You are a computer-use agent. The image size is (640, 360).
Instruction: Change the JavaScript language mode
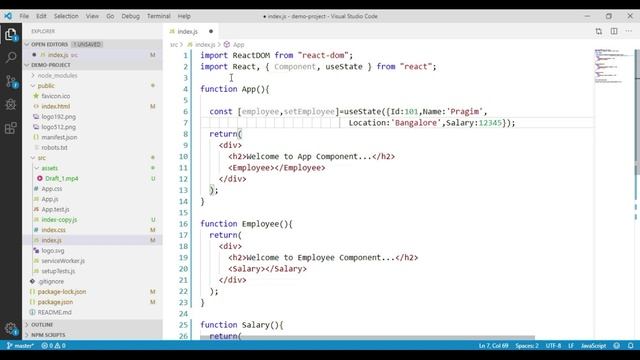(593, 346)
